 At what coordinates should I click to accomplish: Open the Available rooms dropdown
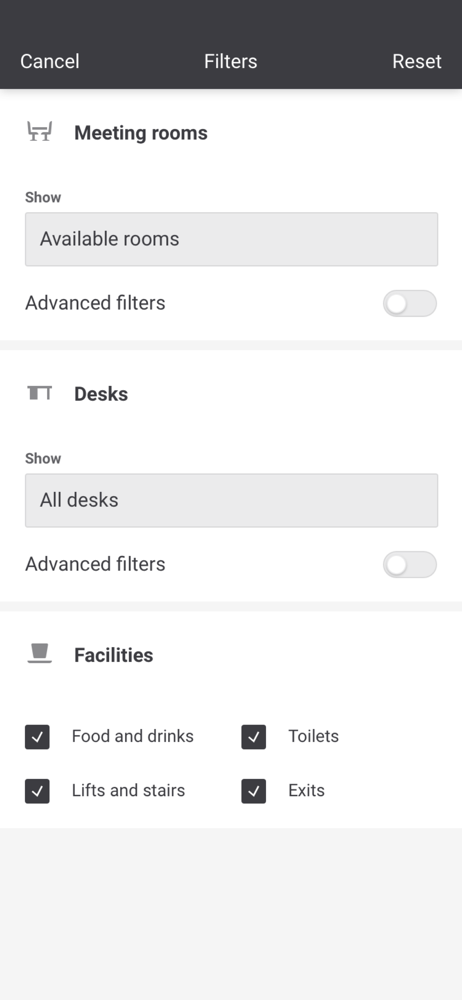tap(232, 239)
